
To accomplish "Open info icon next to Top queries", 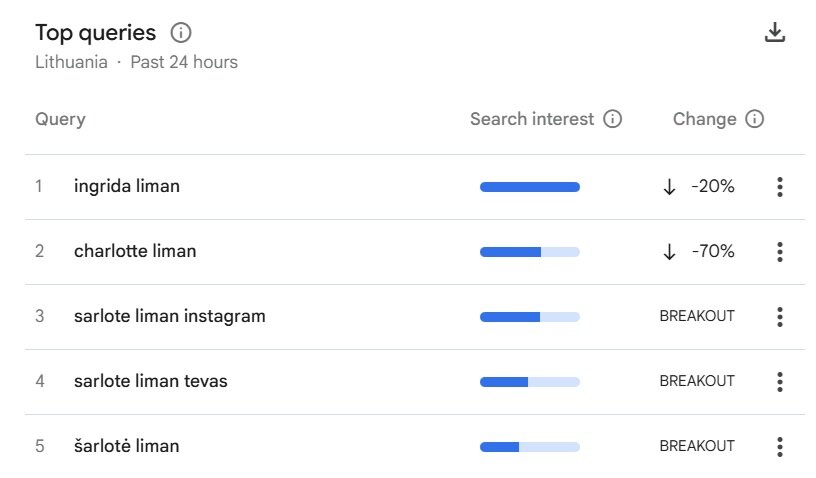I will [181, 33].
